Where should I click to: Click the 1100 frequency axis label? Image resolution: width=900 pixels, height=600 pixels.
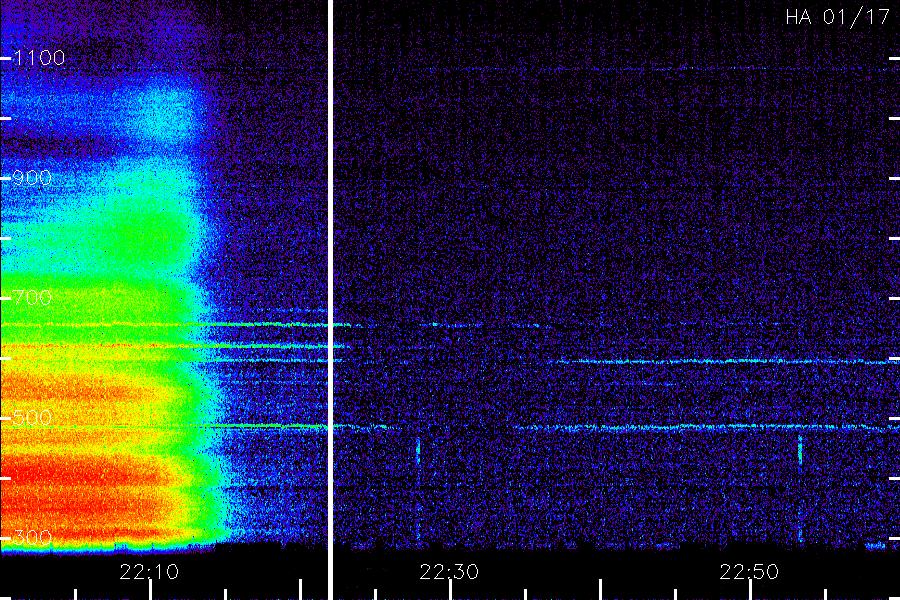click(39, 58)
